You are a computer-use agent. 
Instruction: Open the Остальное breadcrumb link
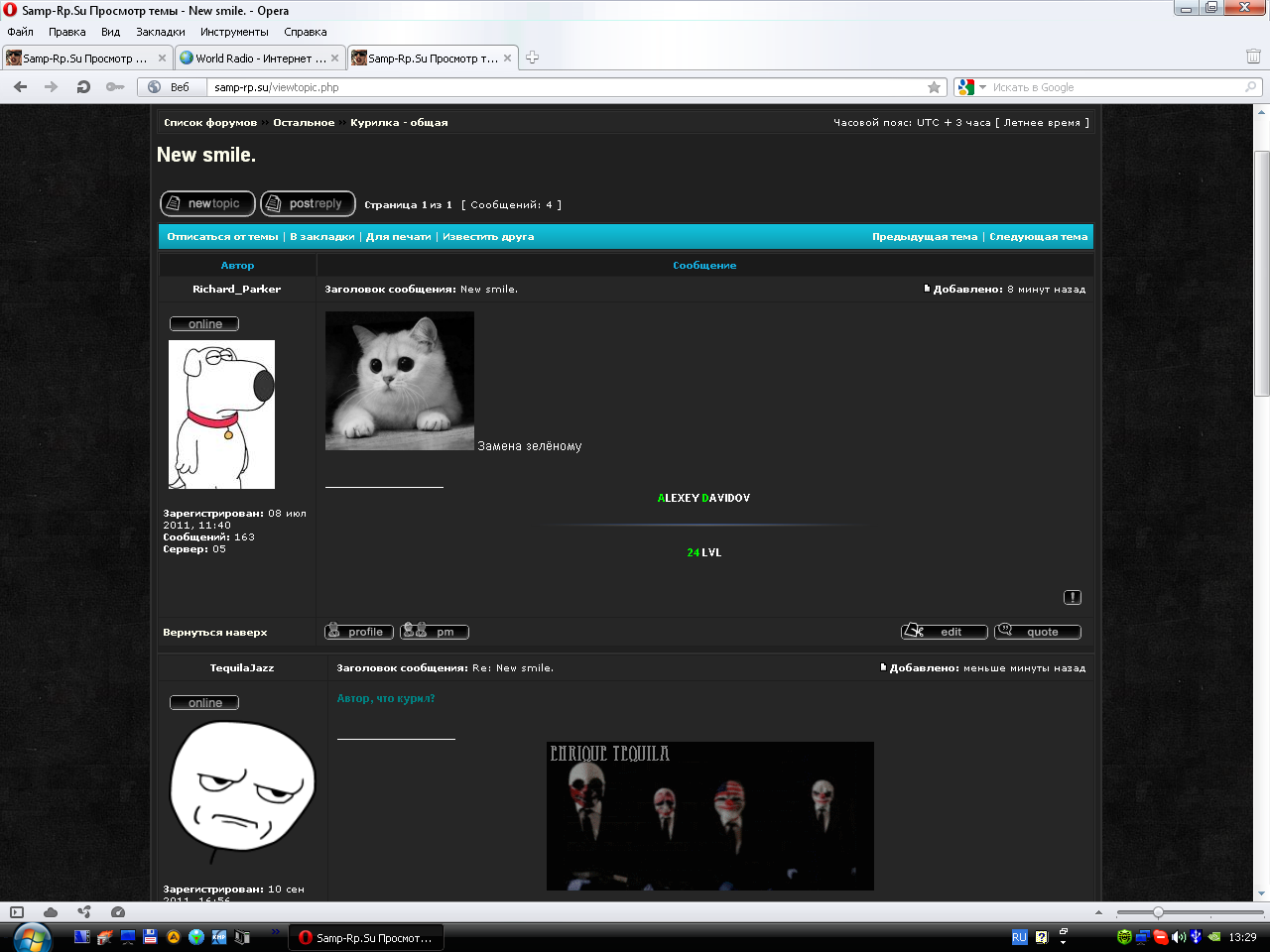304,123
